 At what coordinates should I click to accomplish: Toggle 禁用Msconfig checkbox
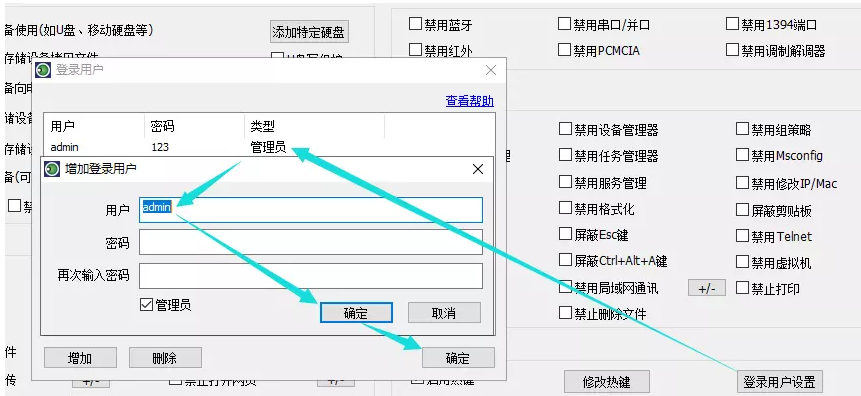pos(742,155)
